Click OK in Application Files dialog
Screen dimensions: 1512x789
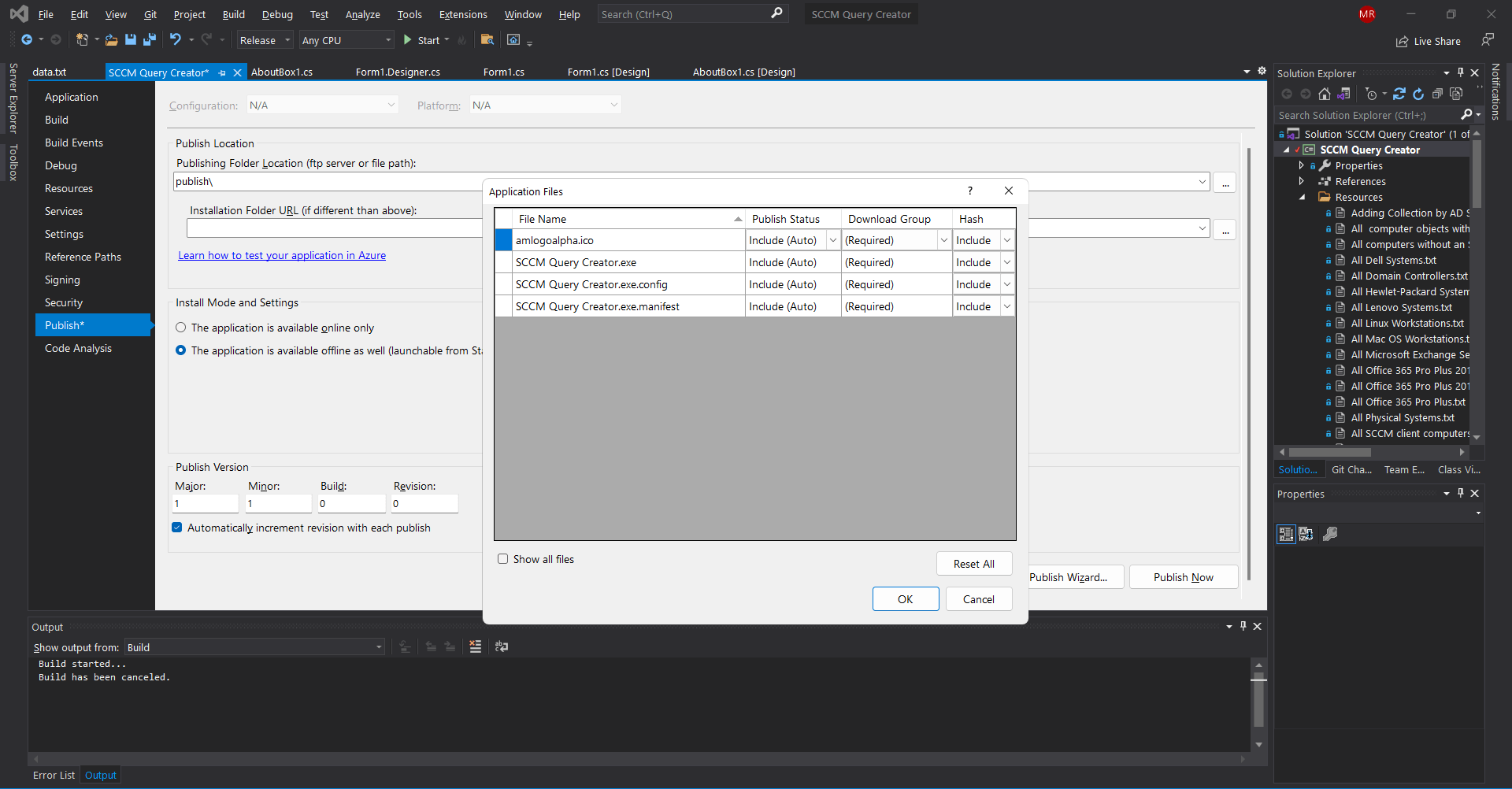click(x=906, y=599)
